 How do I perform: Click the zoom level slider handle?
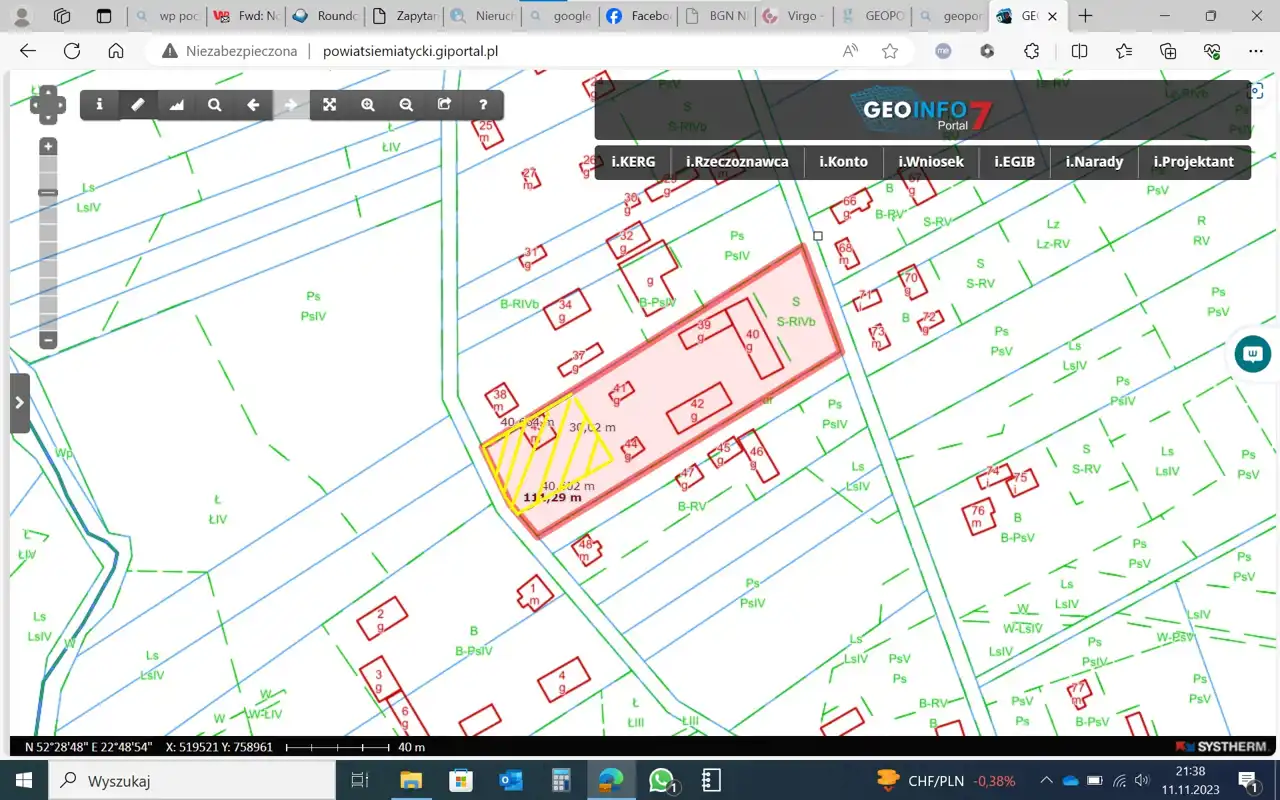click(x=48, y=192)
